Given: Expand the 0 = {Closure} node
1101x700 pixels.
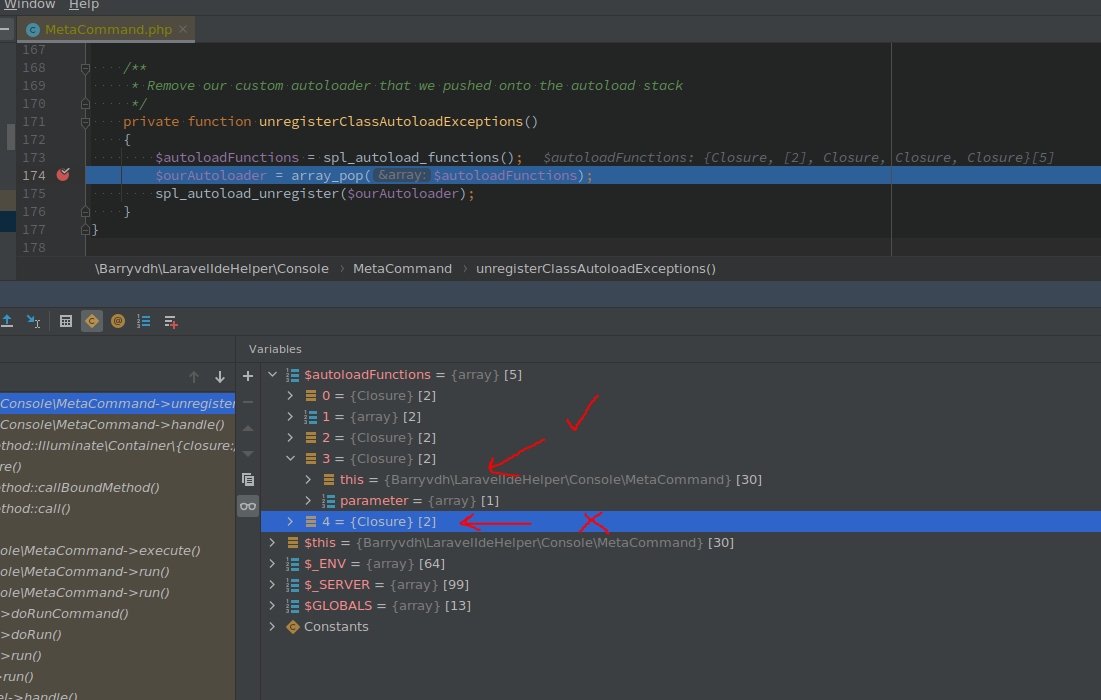Looking at the screenshot, I should pyautogui.click(x=290, y=396).
